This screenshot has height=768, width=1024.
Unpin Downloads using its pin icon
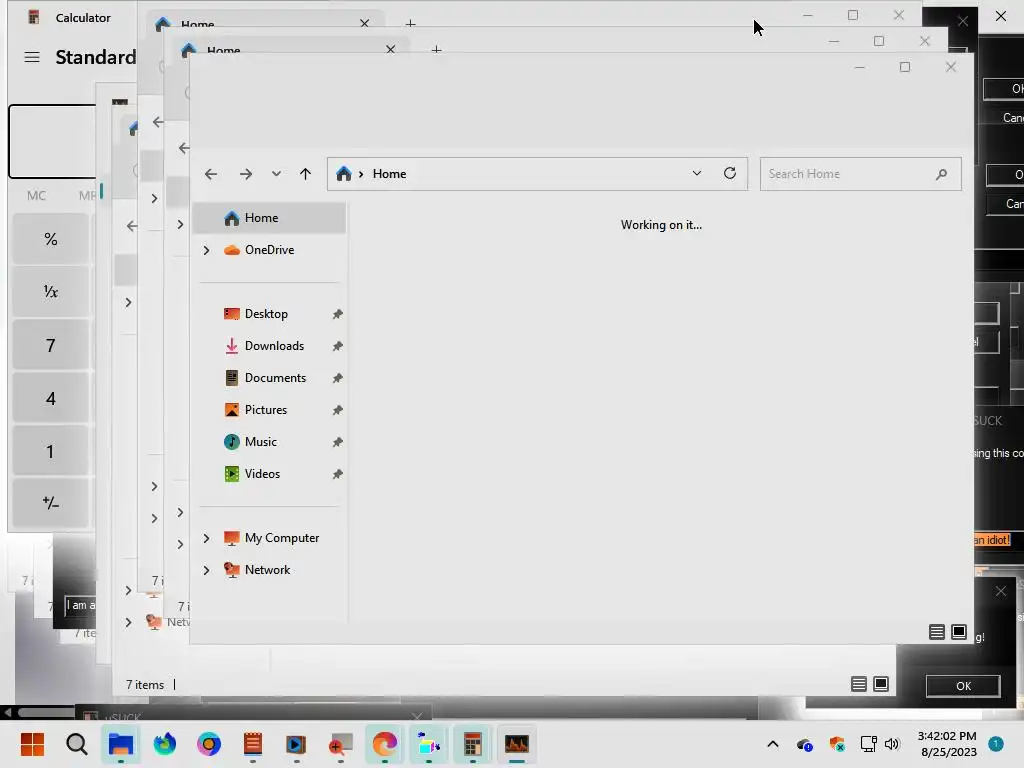(x=338, y=346)
